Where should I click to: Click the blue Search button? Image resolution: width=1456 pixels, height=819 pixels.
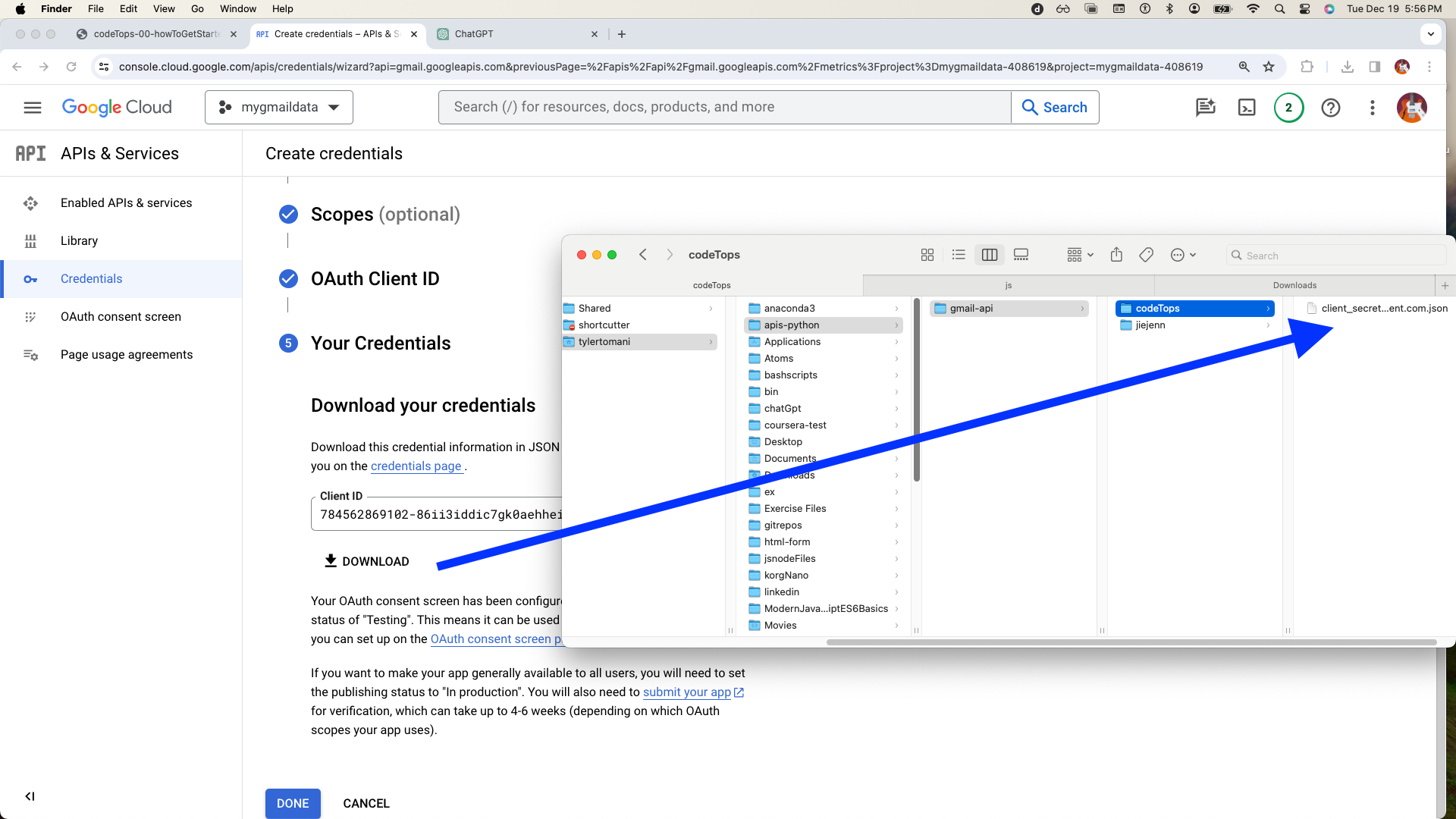coord(1055,108)
